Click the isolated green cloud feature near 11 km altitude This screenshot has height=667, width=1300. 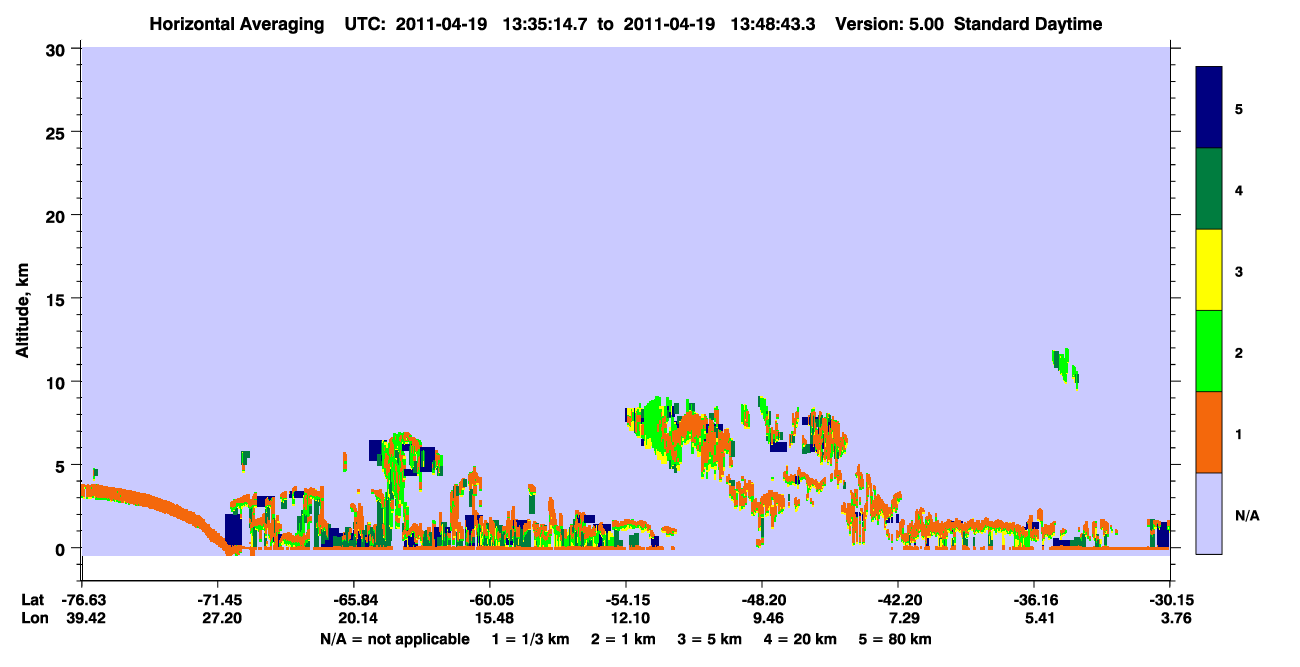(1065, 367)
